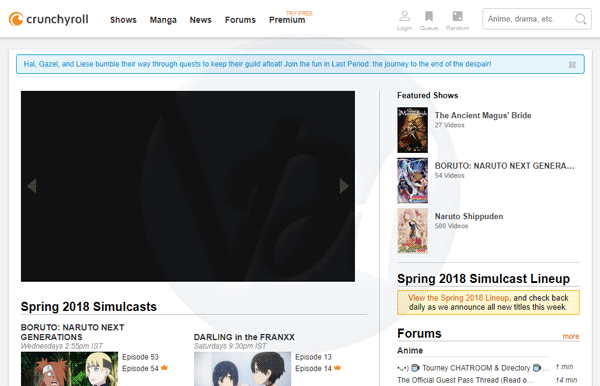Open BORUTO simulcast episode thumbnail
600x386 pixels.
[x=69, y=369]
